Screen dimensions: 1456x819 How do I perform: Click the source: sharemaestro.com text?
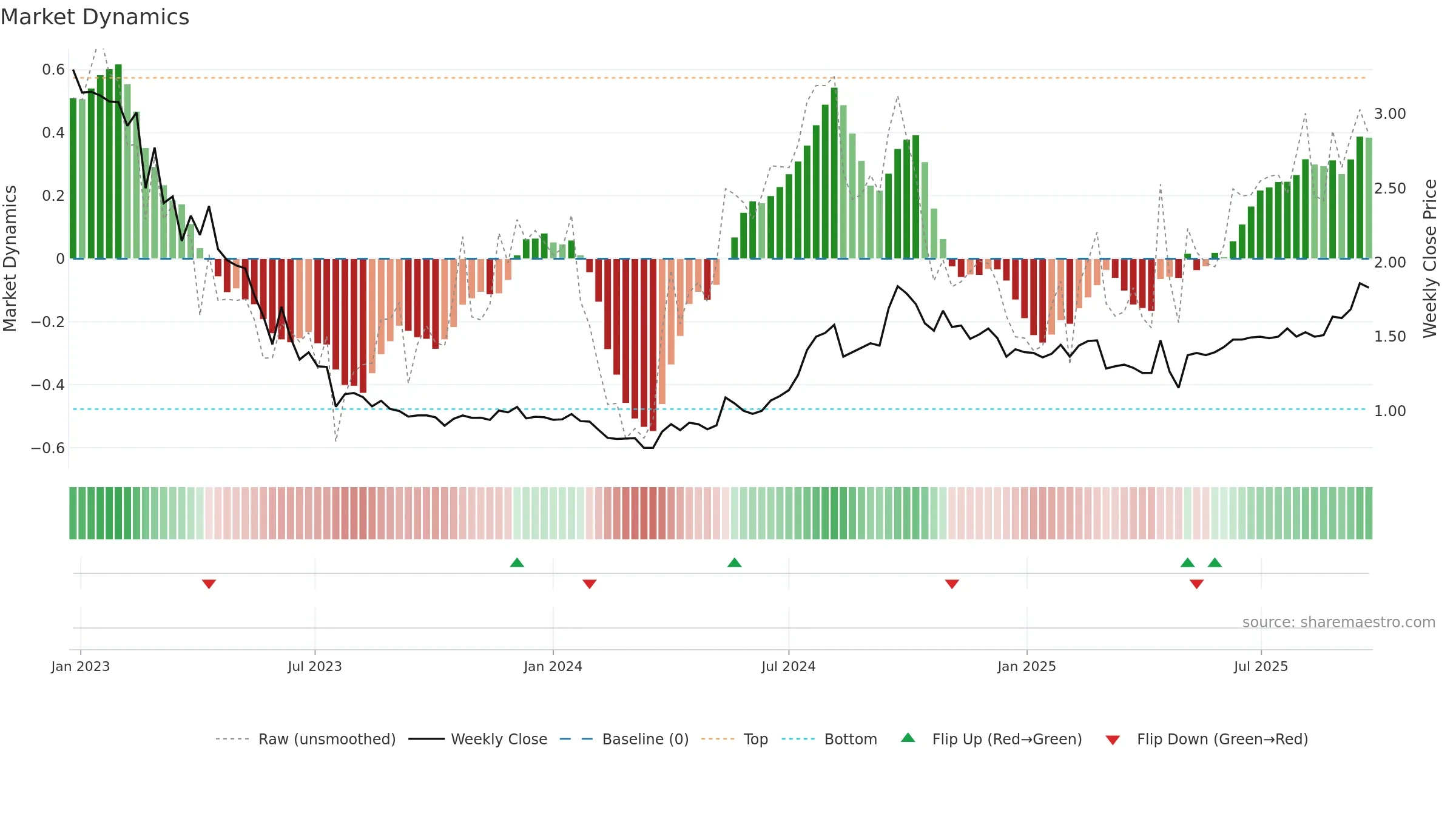click(1339, 622)
